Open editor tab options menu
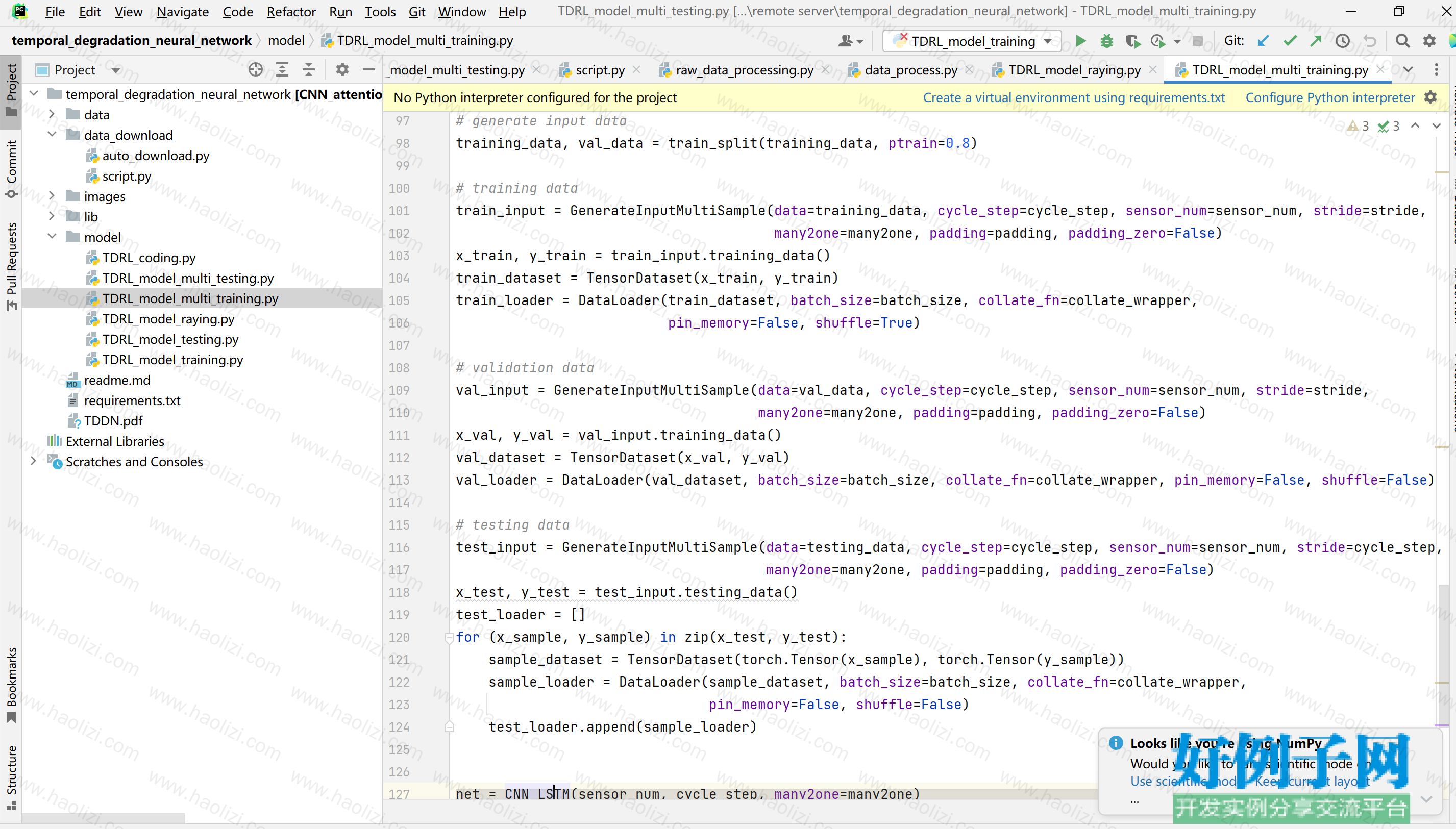Viewport: 1456px width, 829px height. (x=1436, y=70)
